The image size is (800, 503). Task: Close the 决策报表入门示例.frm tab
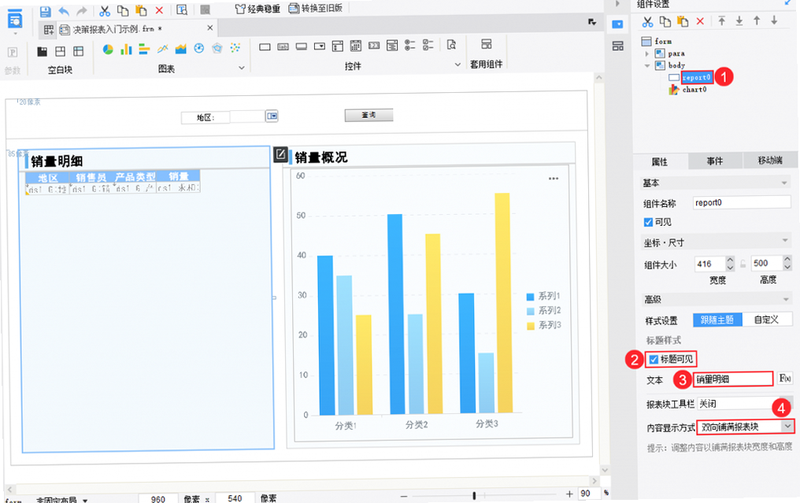click(210, 28)
